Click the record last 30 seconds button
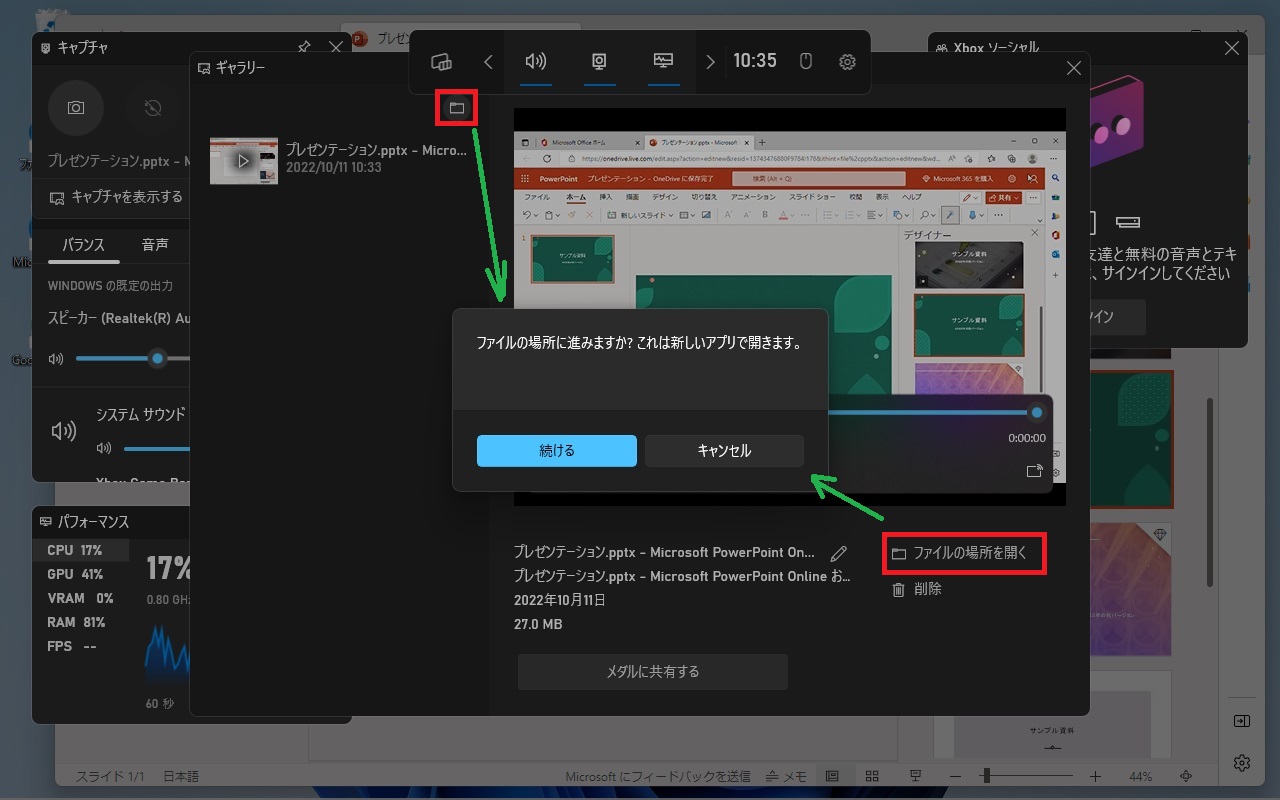1280x800 pixels. (x=152, y=108)
